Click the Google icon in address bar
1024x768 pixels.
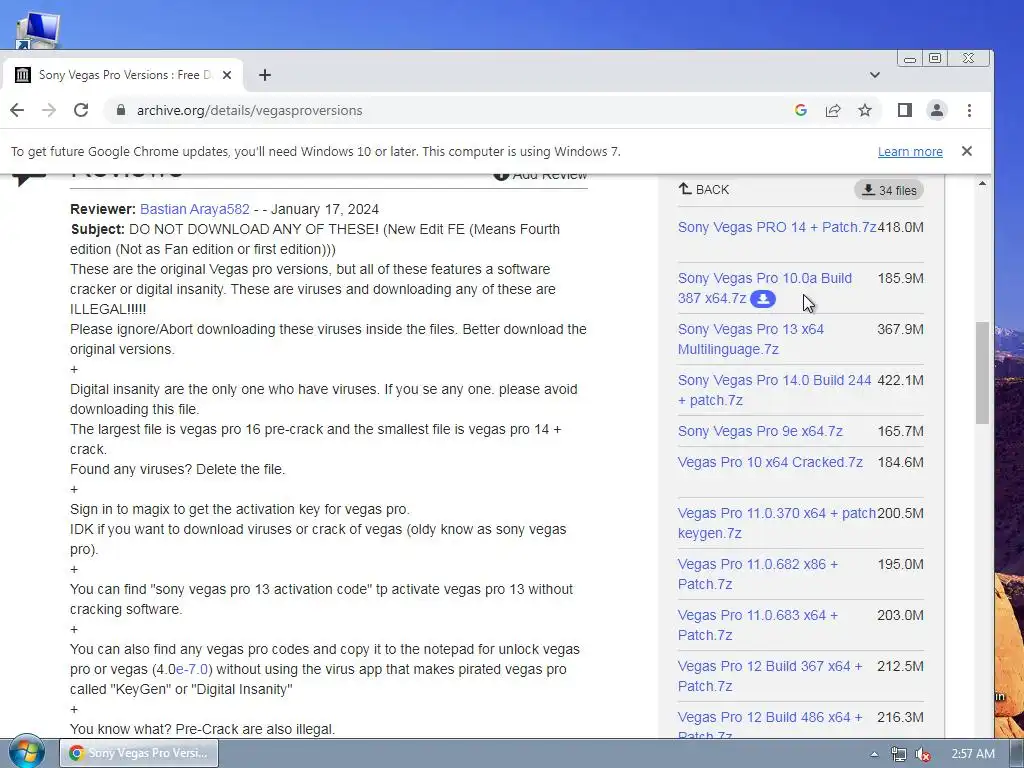point(801,110)
